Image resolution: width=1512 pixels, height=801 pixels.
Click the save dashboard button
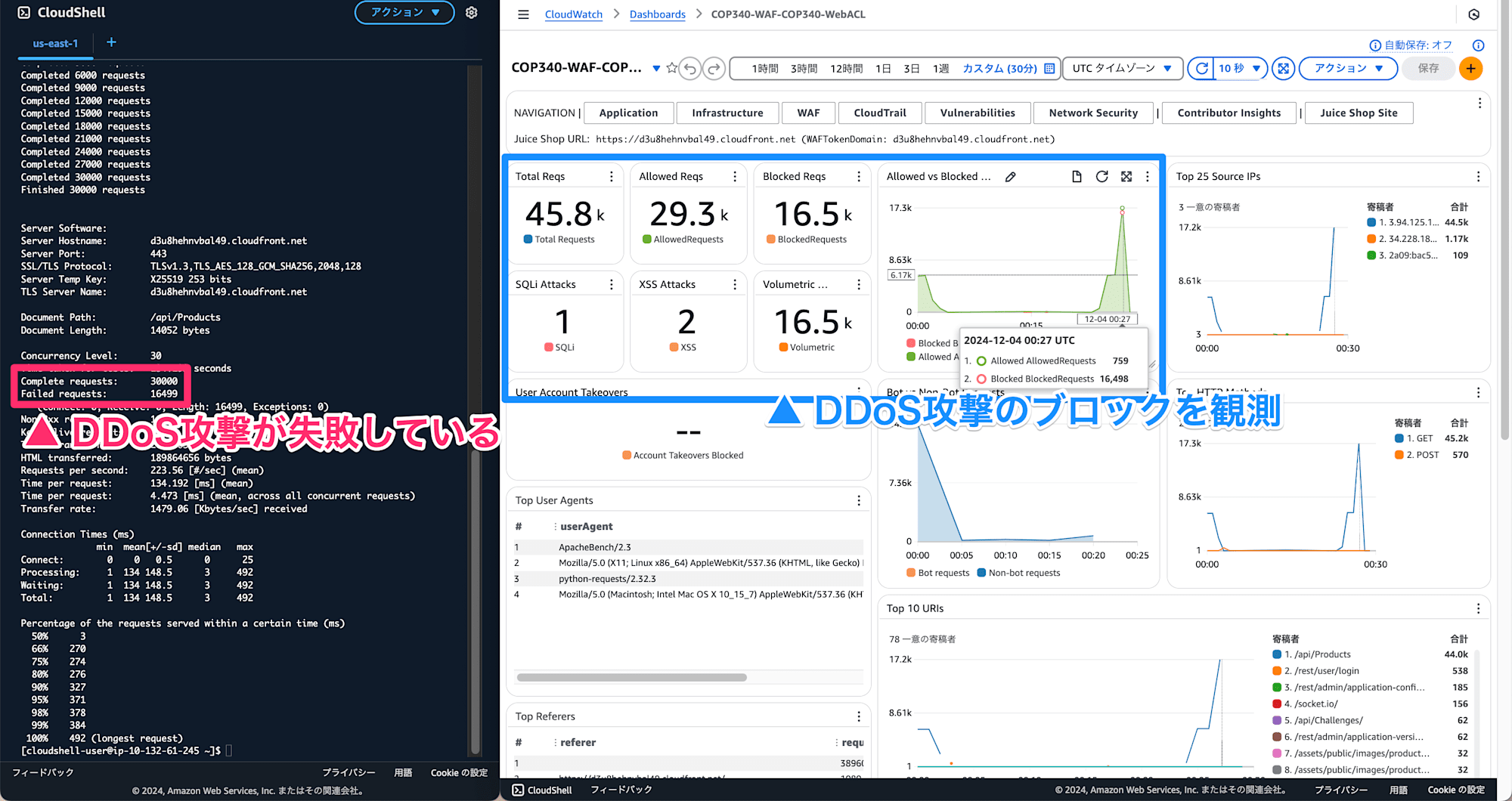pyautogui.click(x=1428, y=69)
